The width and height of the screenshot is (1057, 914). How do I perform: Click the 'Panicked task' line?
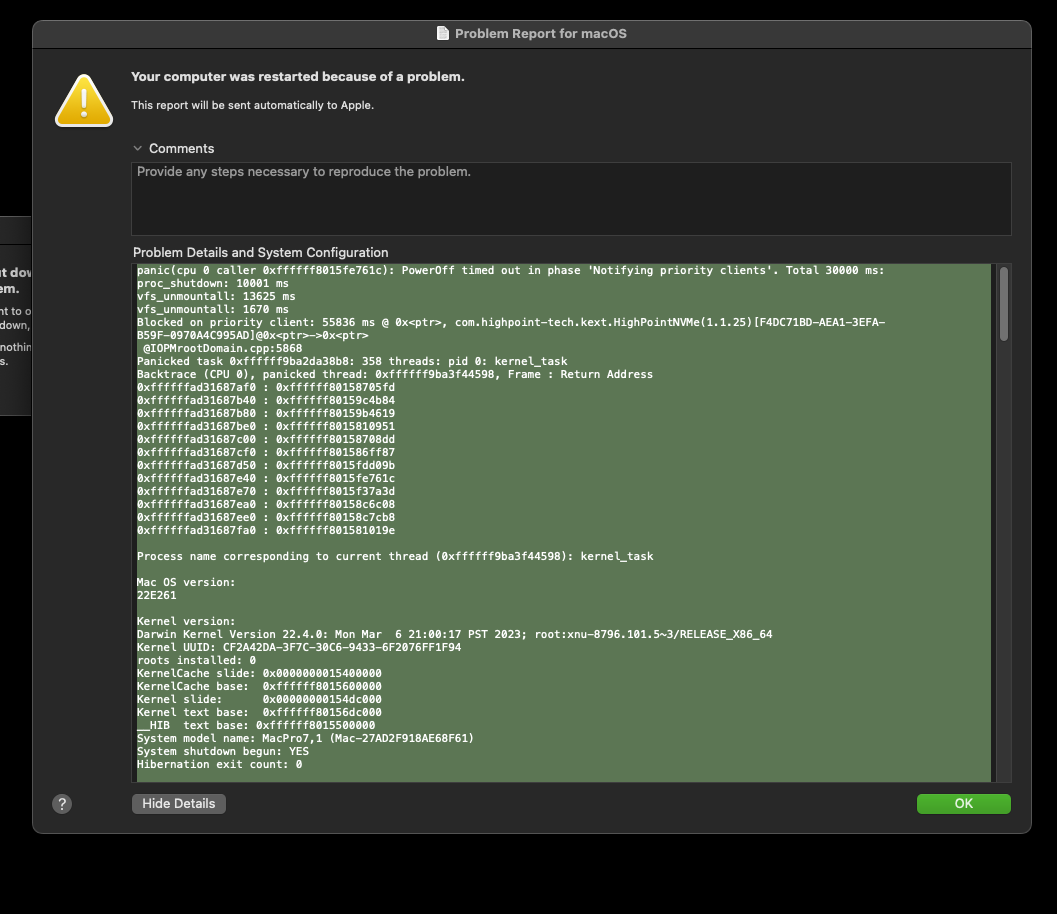point(353,361)
